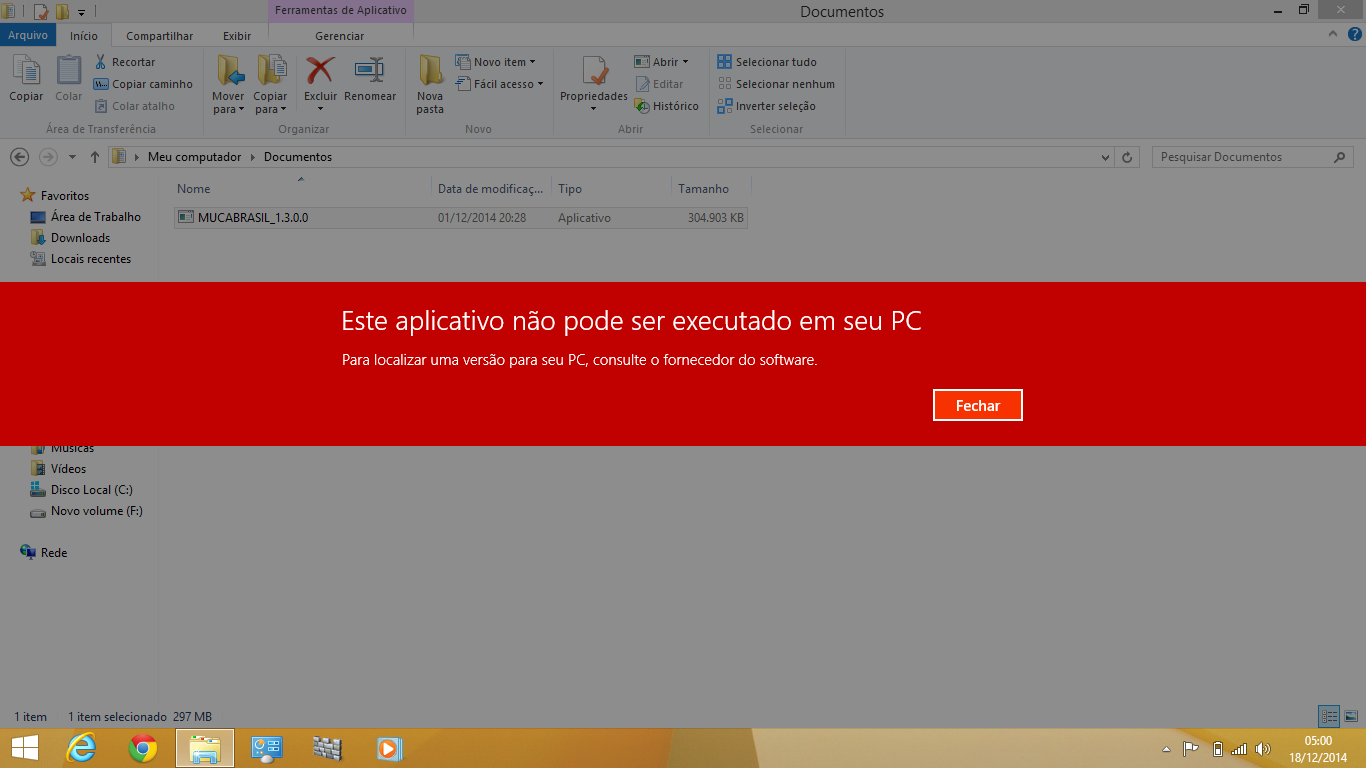Select the MUCABRASIL_1.3.0.0 file
1366x768 pixels.
pyautogui.click(x=252, y=217)
